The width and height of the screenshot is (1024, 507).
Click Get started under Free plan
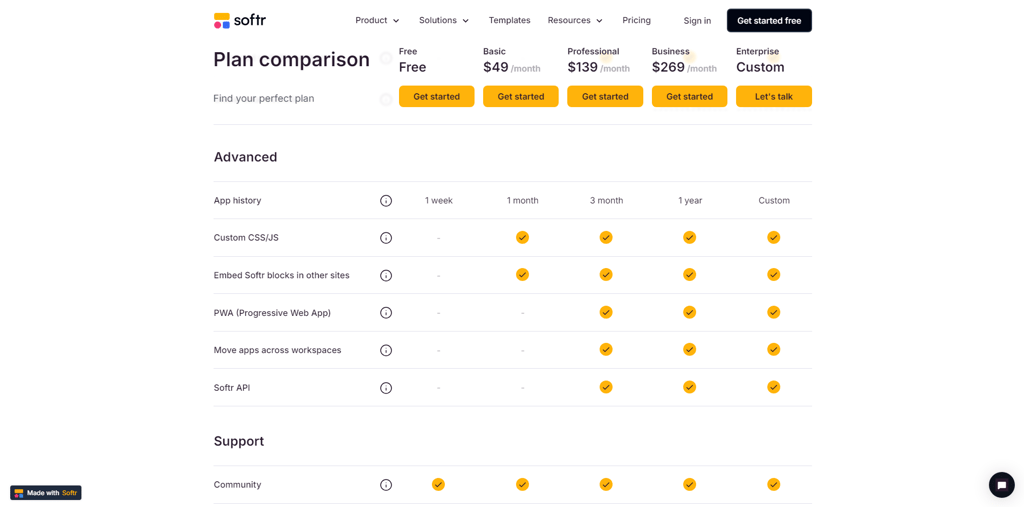[x=436, y=97]
